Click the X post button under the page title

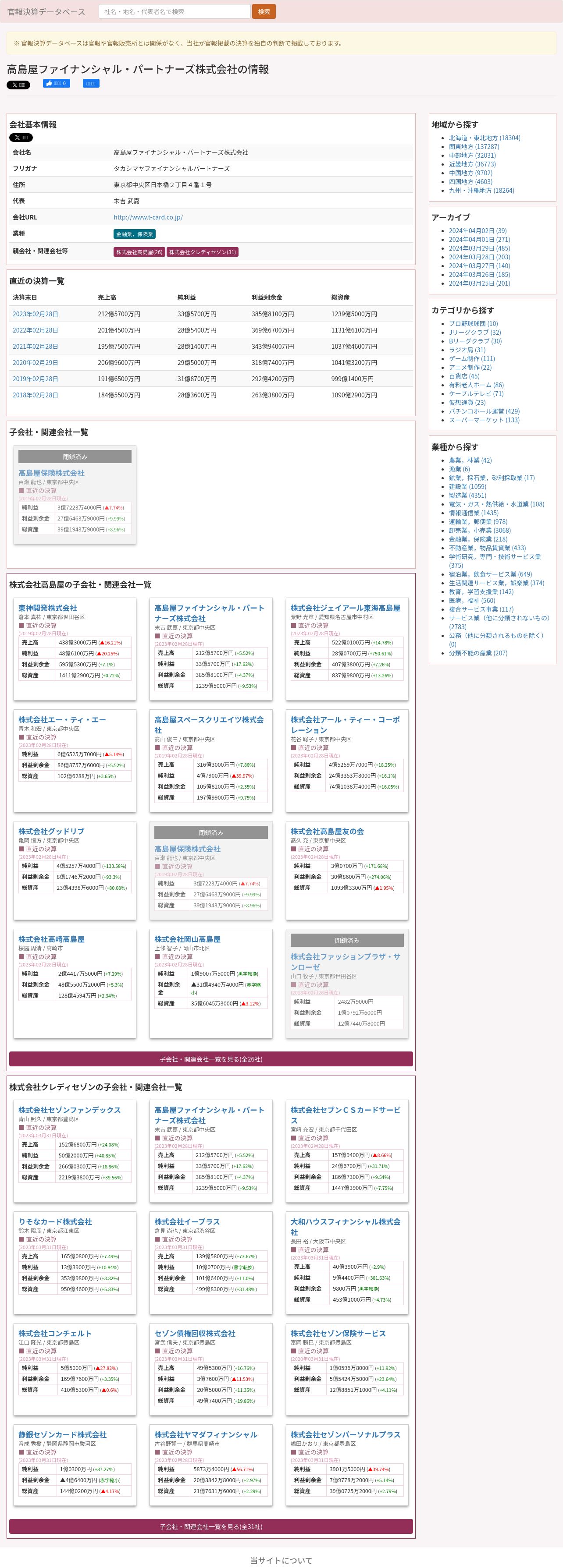point(18,85)
